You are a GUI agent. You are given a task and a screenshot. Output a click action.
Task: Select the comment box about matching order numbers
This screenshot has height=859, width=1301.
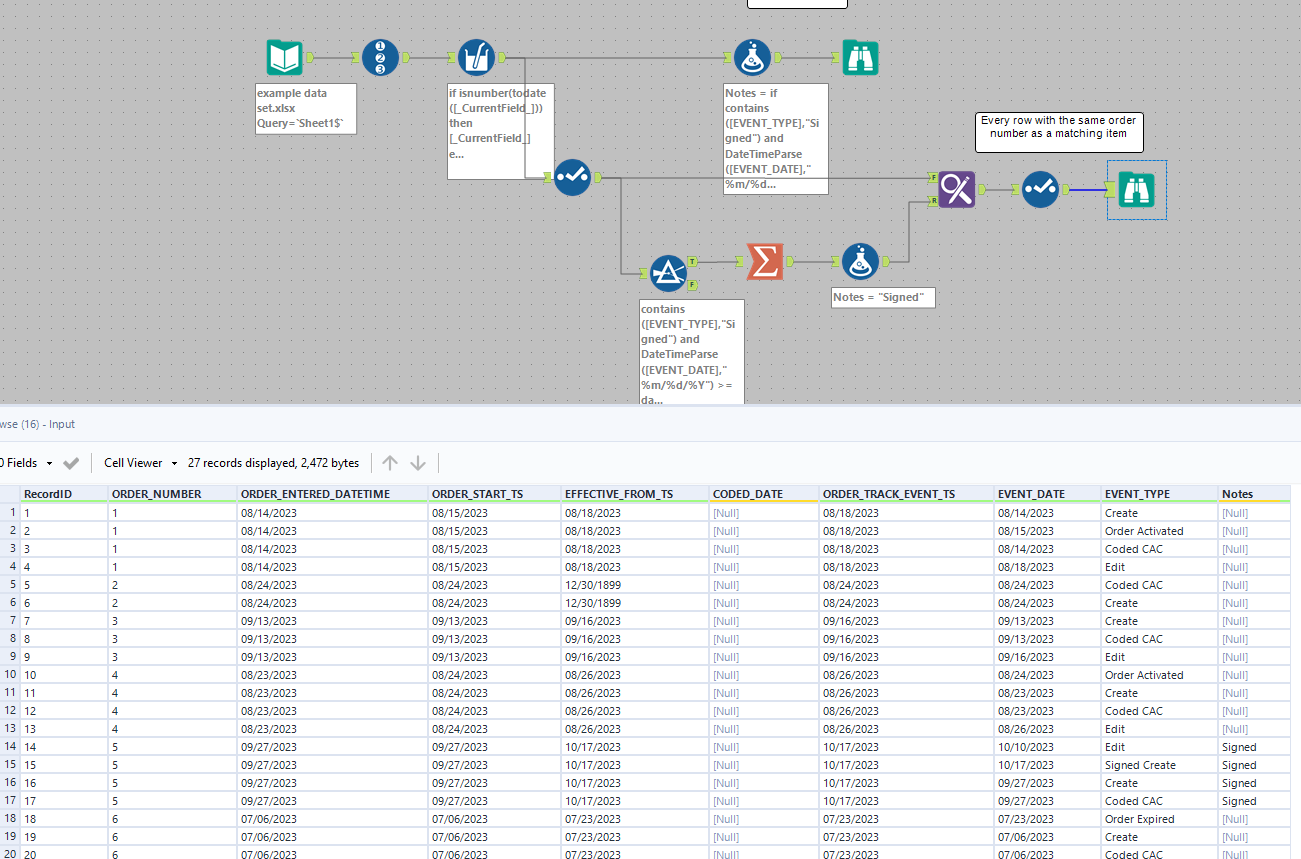point(1058,132)
